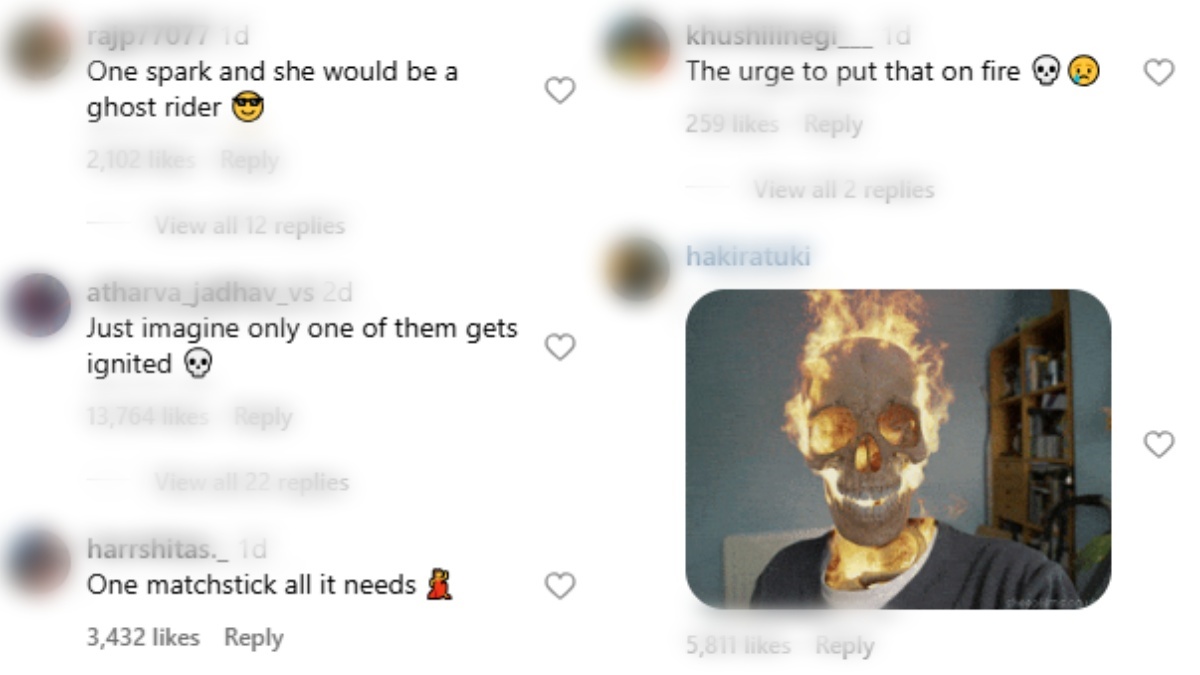
Task: Like the ghost rider spark comment
Action: pyautogui.click(x=560, y=91)
